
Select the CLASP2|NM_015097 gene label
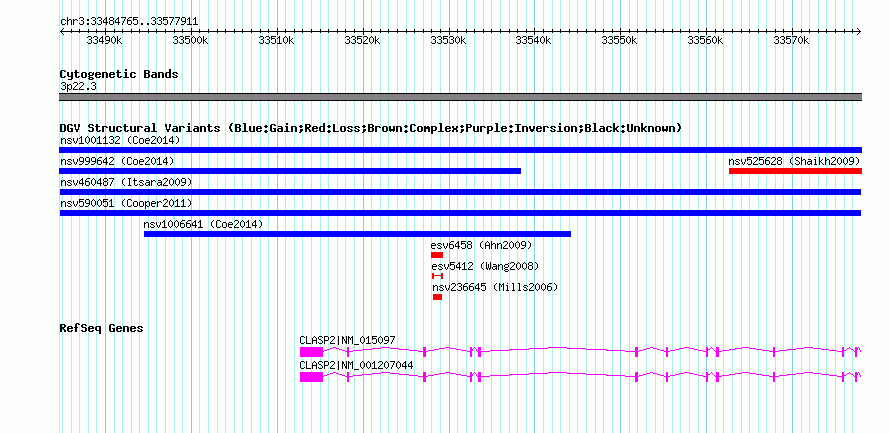coord(347,340)
